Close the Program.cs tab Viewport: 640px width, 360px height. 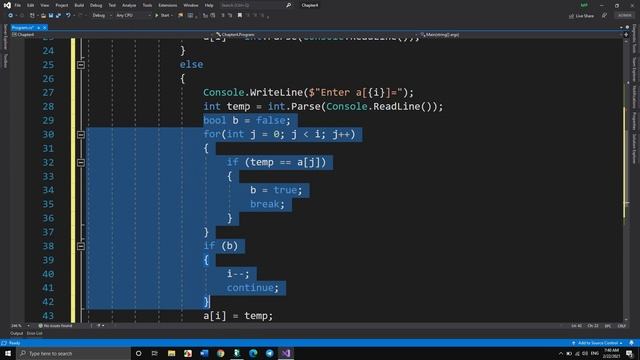[44, 27]
